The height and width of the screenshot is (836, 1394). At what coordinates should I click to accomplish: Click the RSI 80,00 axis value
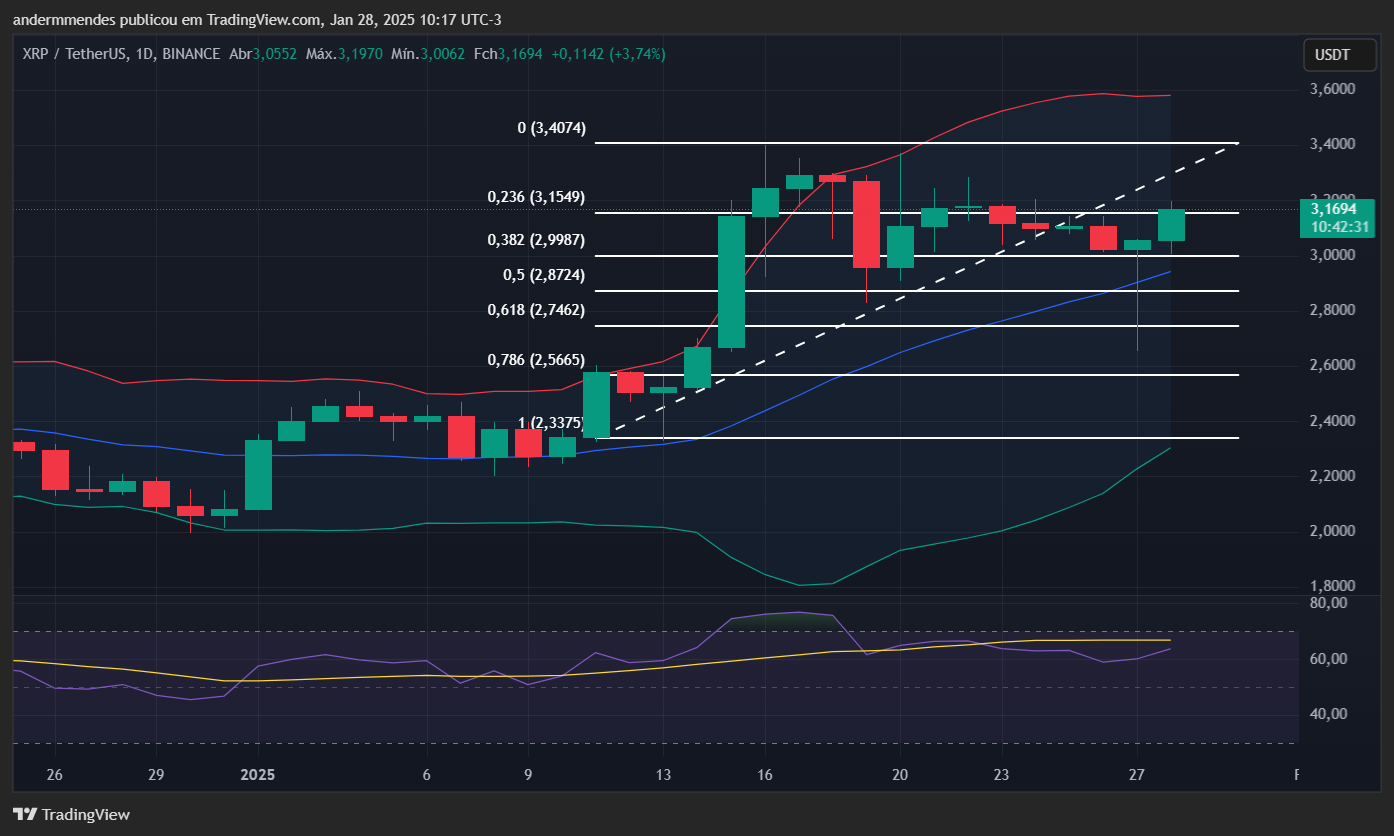[x=1331, y=603]
